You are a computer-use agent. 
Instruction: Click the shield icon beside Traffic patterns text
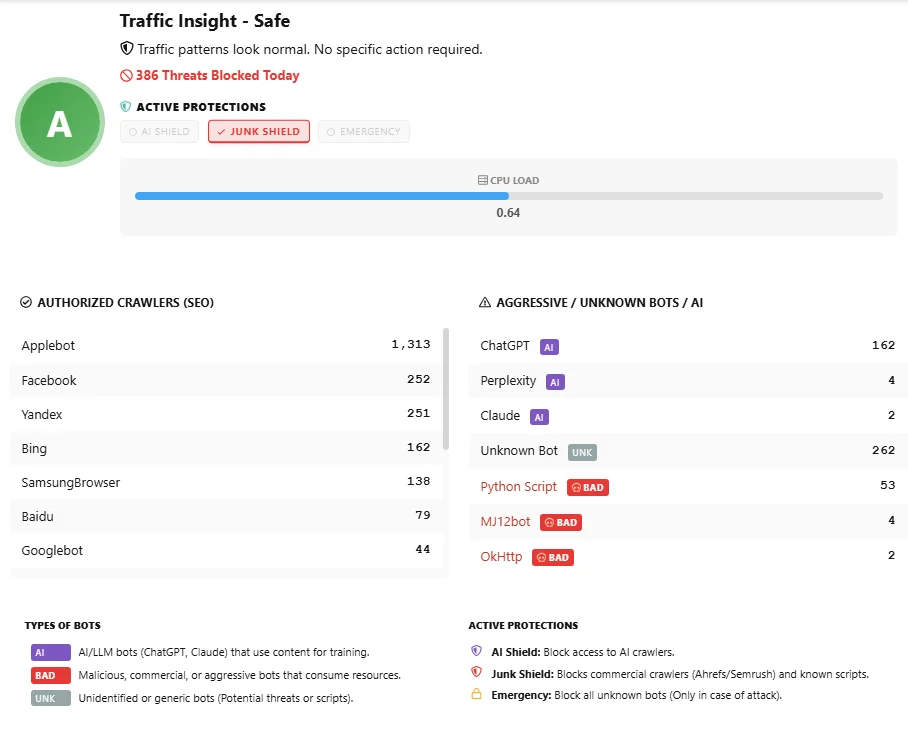click(126, 48)
